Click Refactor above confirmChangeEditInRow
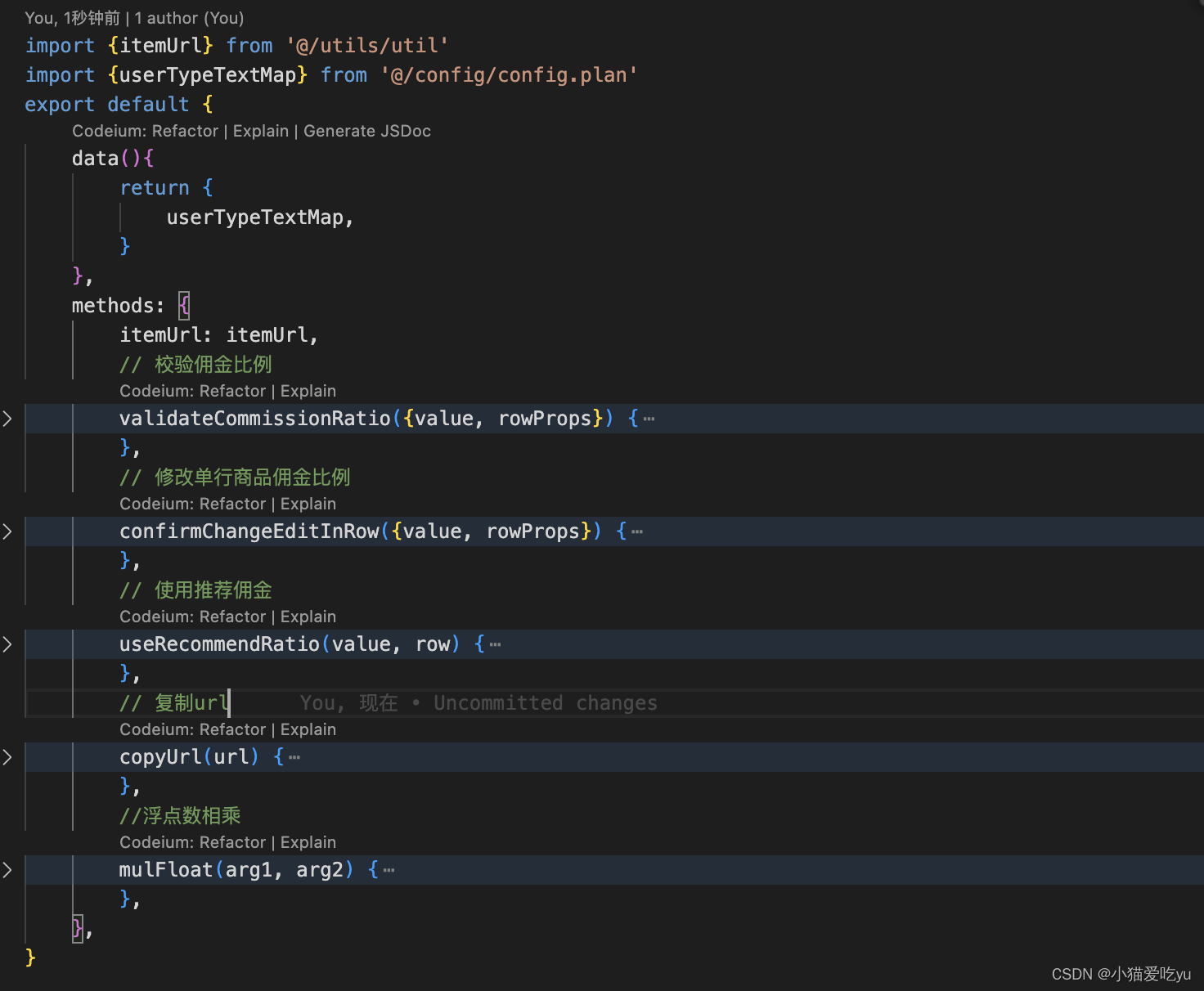 point(232,504)
